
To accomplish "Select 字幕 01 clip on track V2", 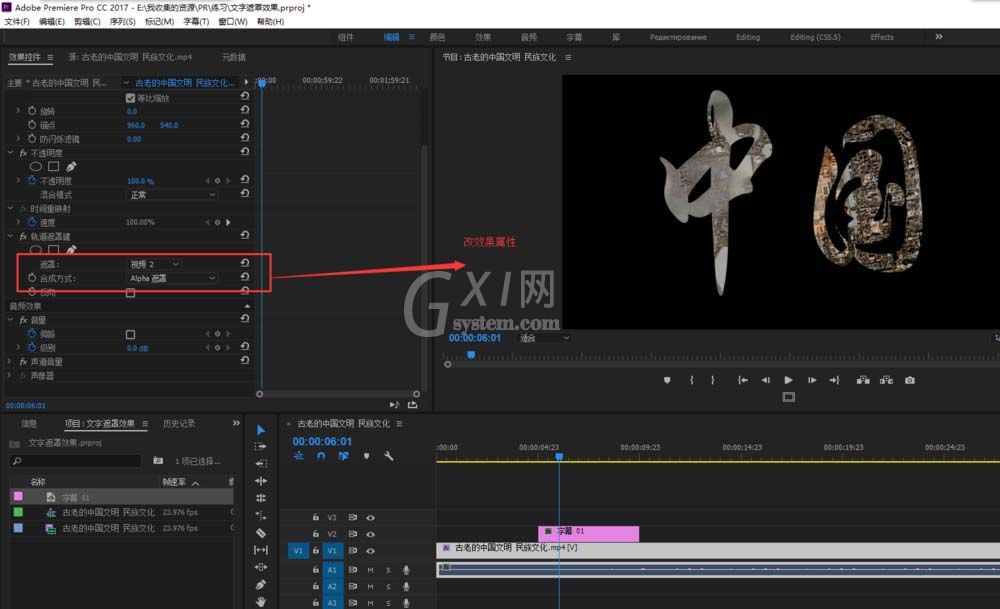I will [589, 533].
